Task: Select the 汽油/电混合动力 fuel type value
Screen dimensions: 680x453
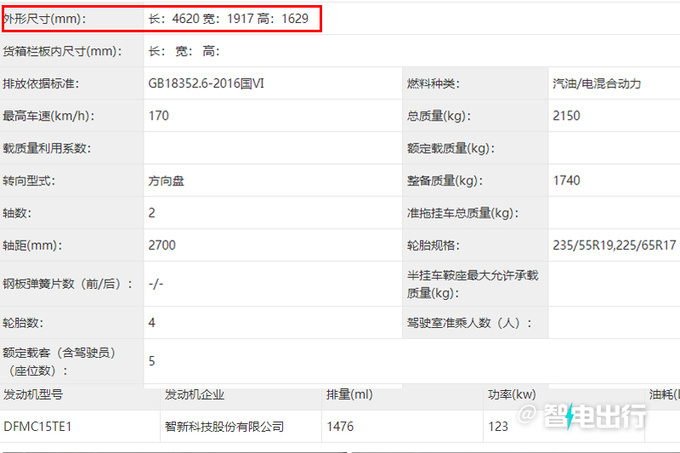Action: tap(603, 83)
